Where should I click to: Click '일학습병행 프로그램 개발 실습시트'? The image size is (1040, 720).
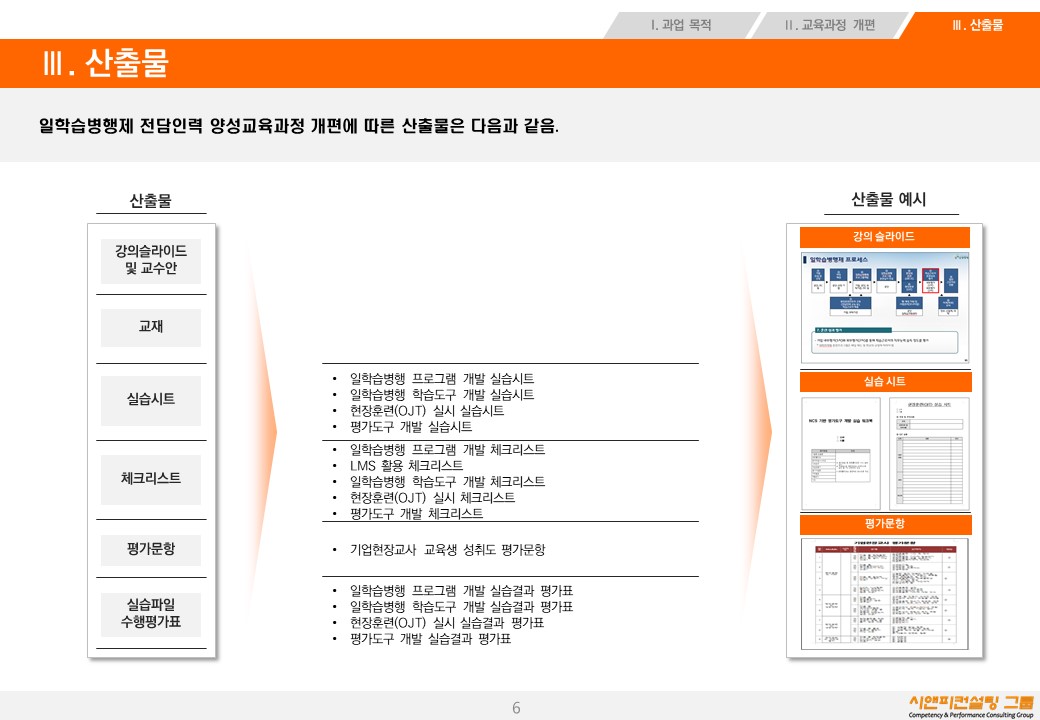coord(442,379)
